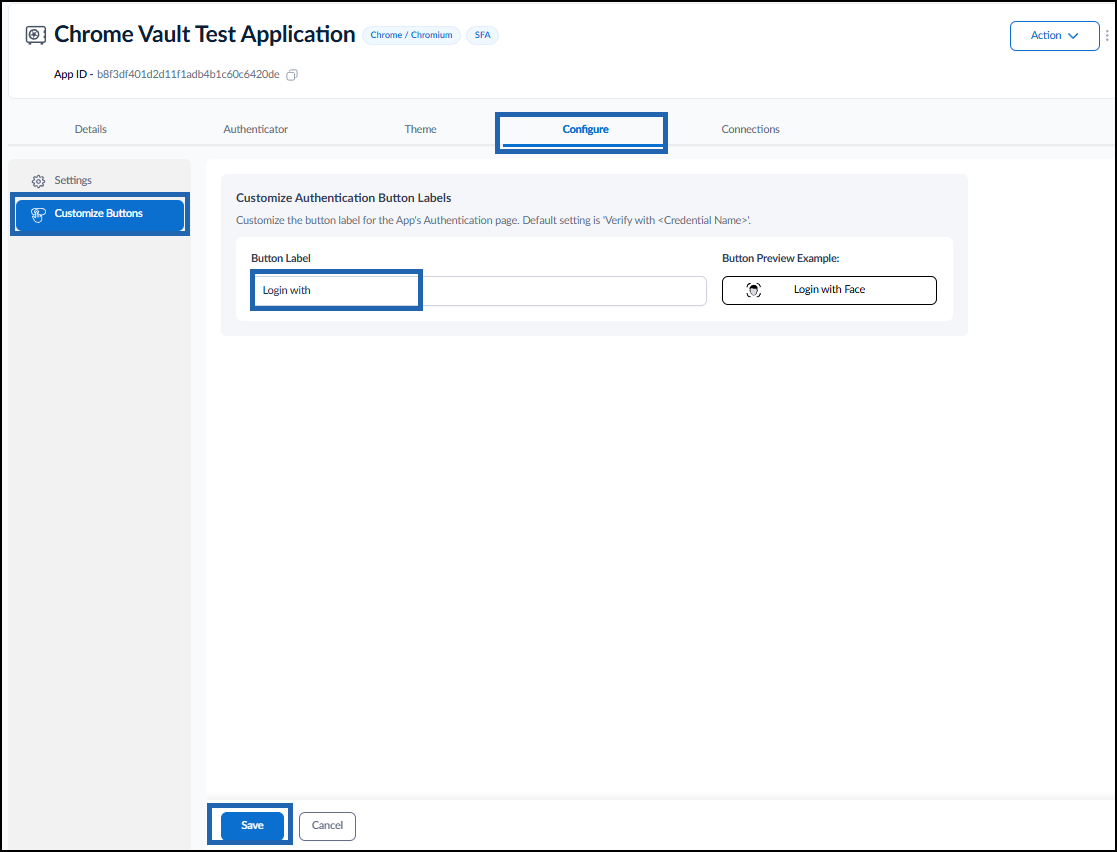1117x852 pixels.
Task: Open the vertical three-dot more options menu
Action: [x=1107, y=36]
